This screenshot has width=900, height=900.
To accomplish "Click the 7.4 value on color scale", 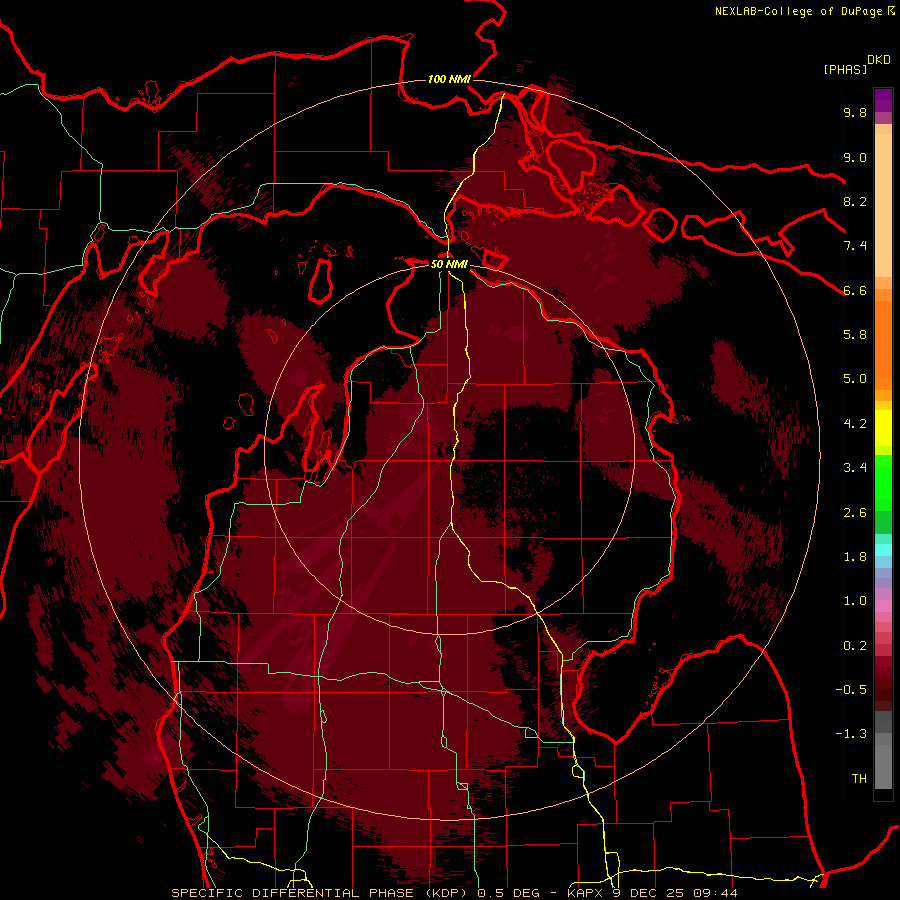I will (x=855, y=246).
